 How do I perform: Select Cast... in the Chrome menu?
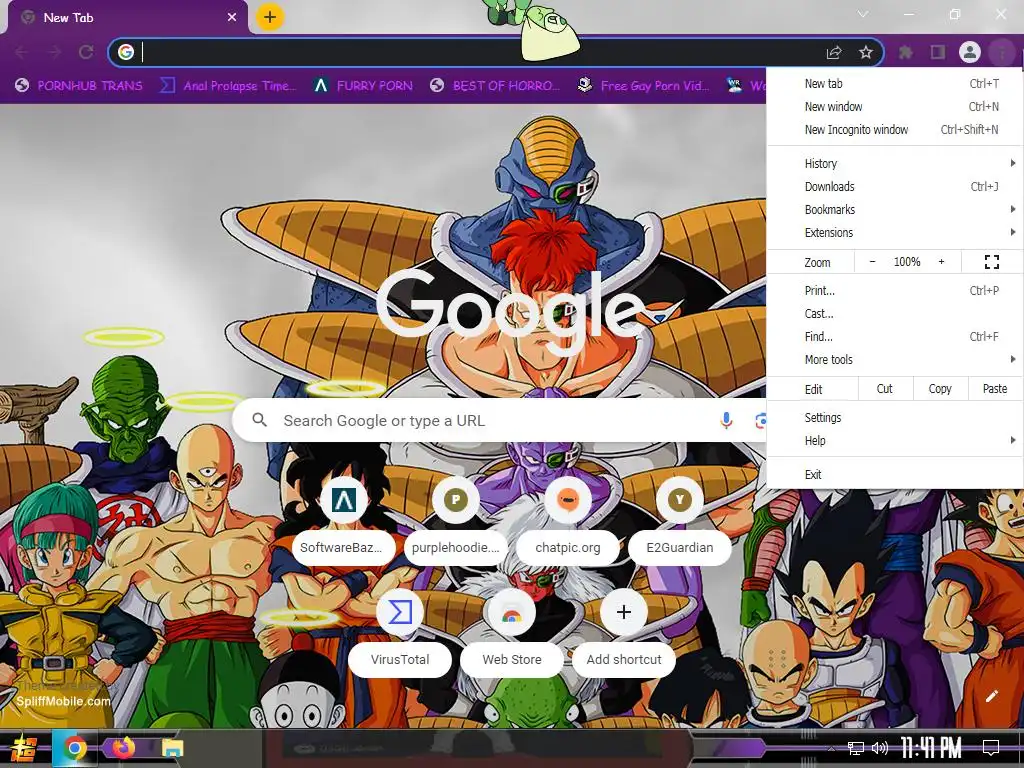[895, 313]
